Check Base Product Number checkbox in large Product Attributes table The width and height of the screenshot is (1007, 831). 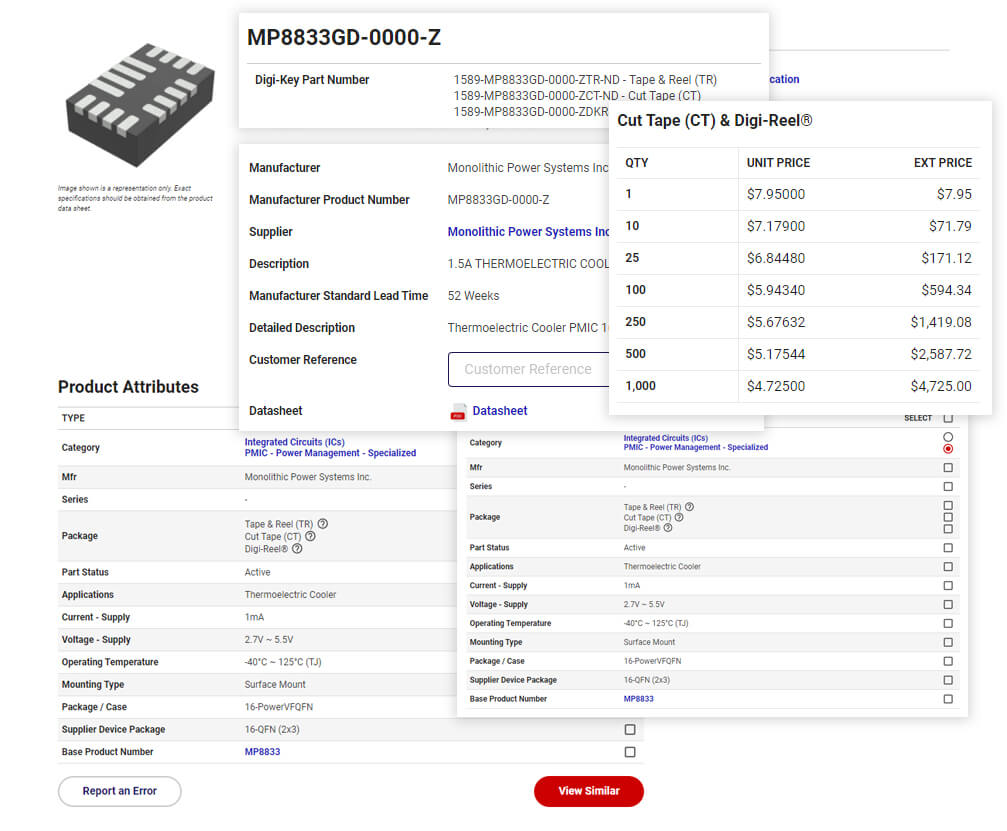coord(630,752)
